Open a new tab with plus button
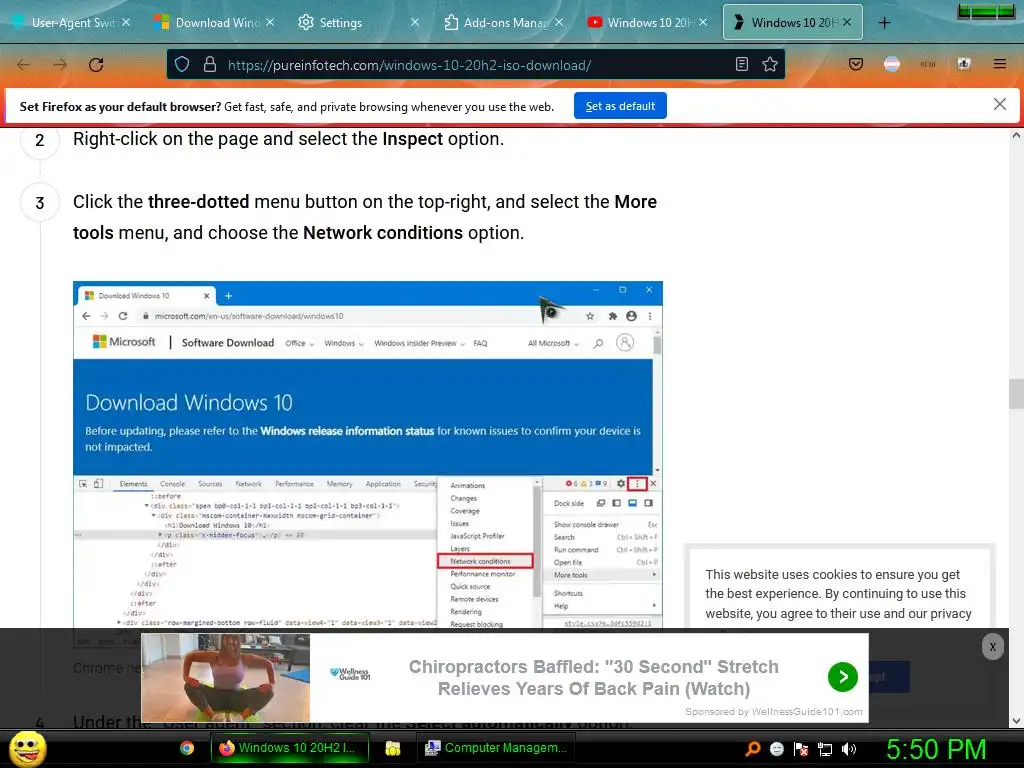This screenshot has width=1024, height=768. 884,23
